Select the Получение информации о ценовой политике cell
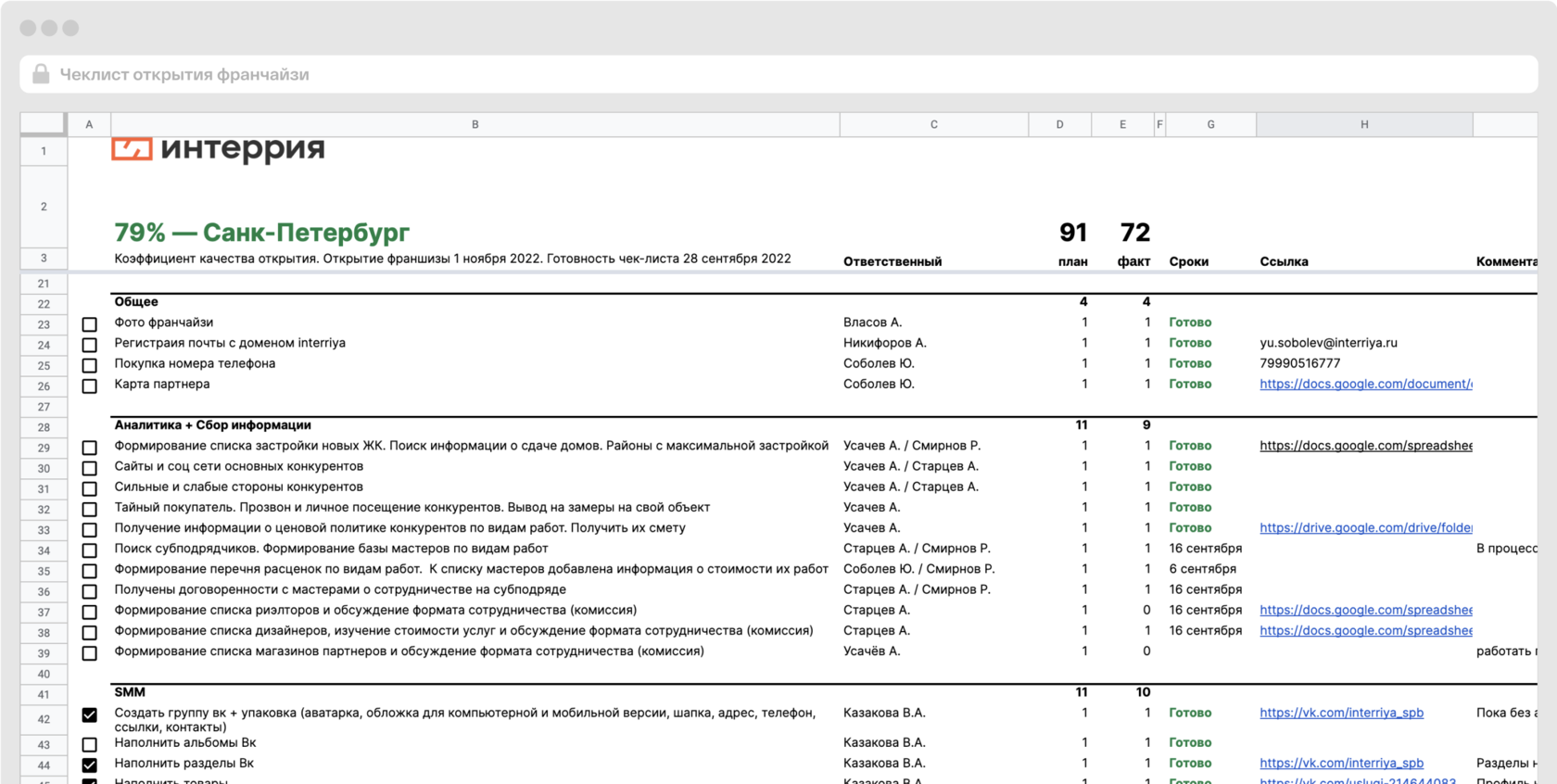 click(399, 527)
